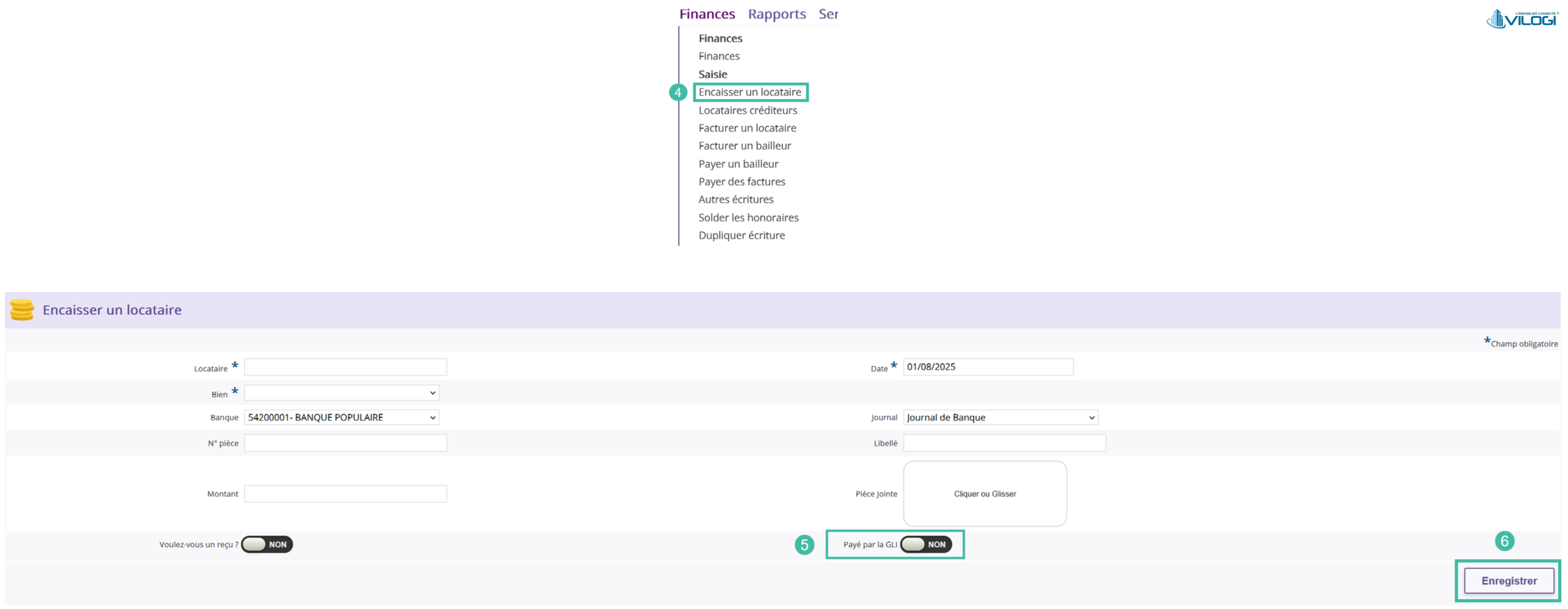The height and width of the screenshot is (609, 1568).
Task: Open the Banque dropdown showing BANQUE POPULAIRE
Action: pyautogui.click(x=342, y=417)
